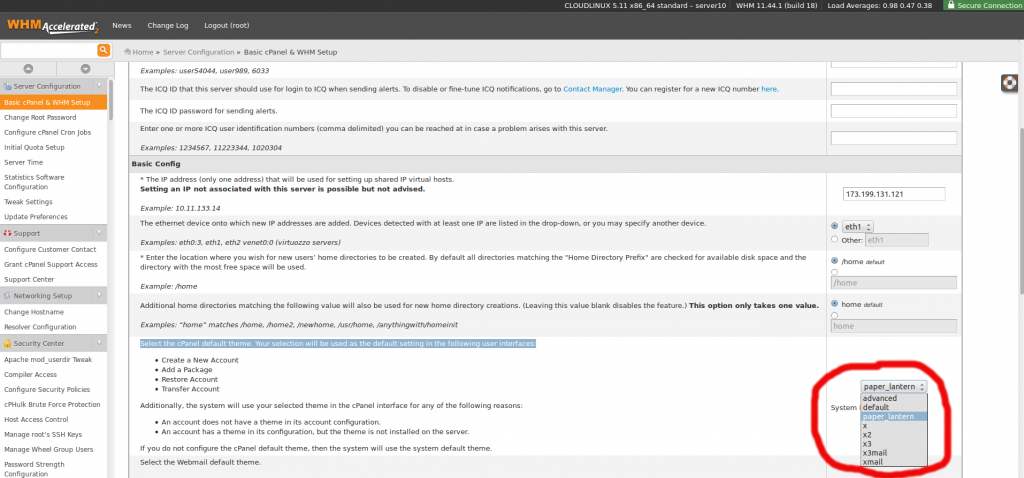1024x478 pixels.
Task: Open the eth1 ethernet device dropdown
Action: tap(857, 227)
